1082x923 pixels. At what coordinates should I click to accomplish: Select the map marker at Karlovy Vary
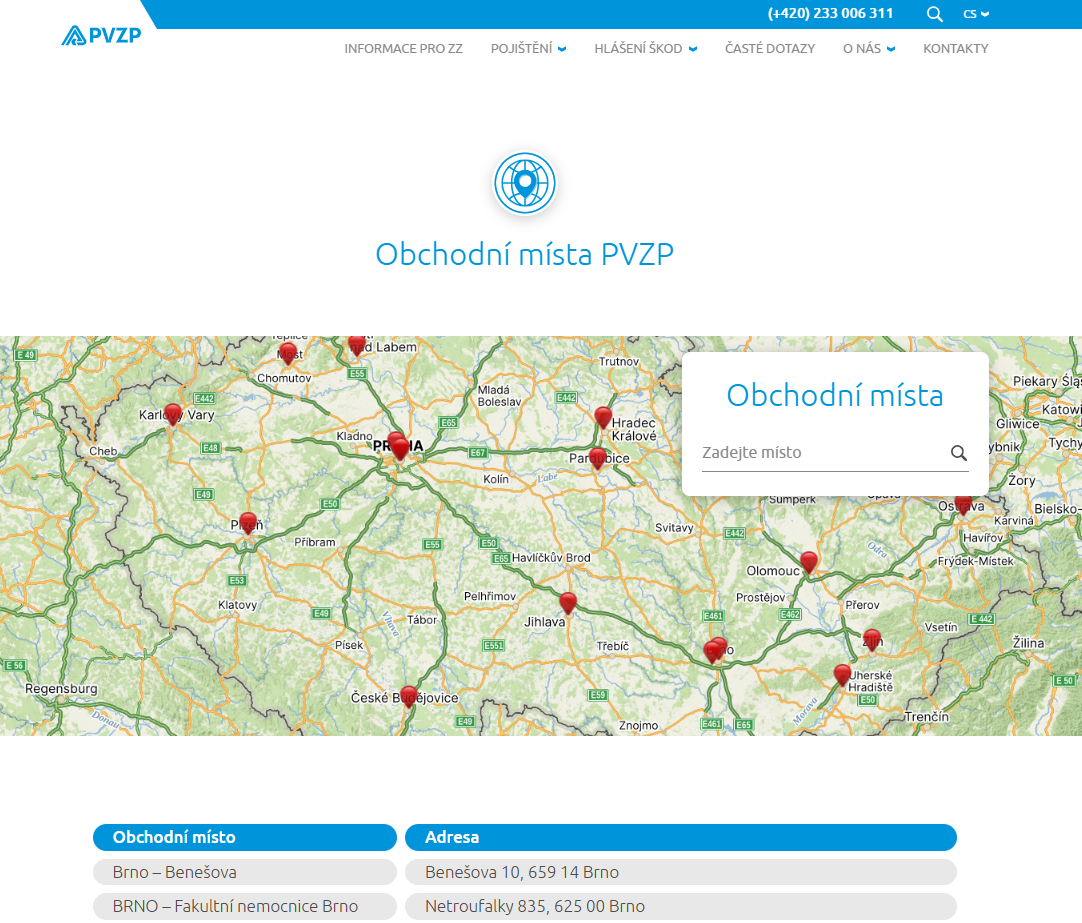click(x=173, y=414)
